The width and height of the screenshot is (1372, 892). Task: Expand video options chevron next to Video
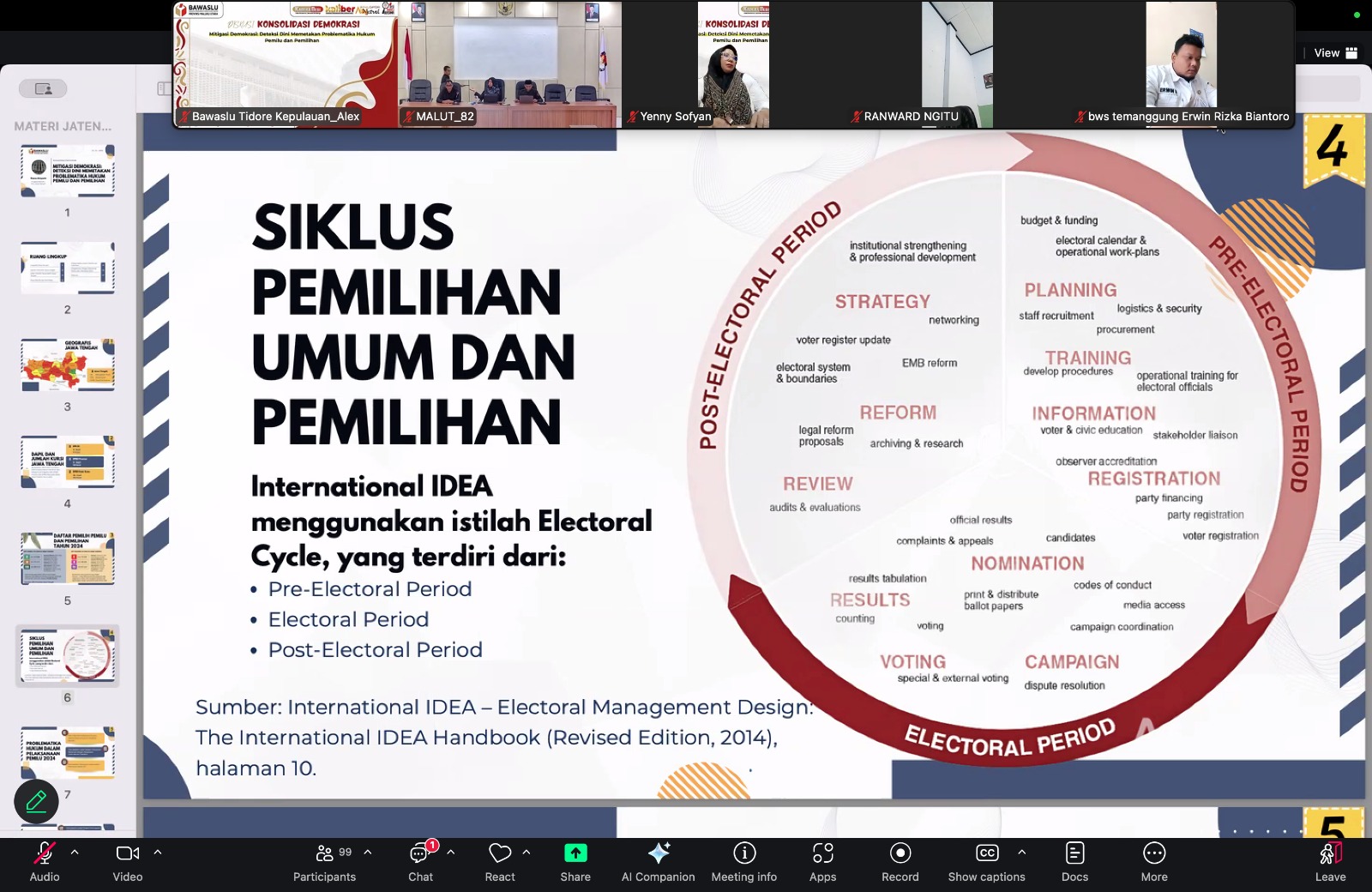click(x=158, y=853)
